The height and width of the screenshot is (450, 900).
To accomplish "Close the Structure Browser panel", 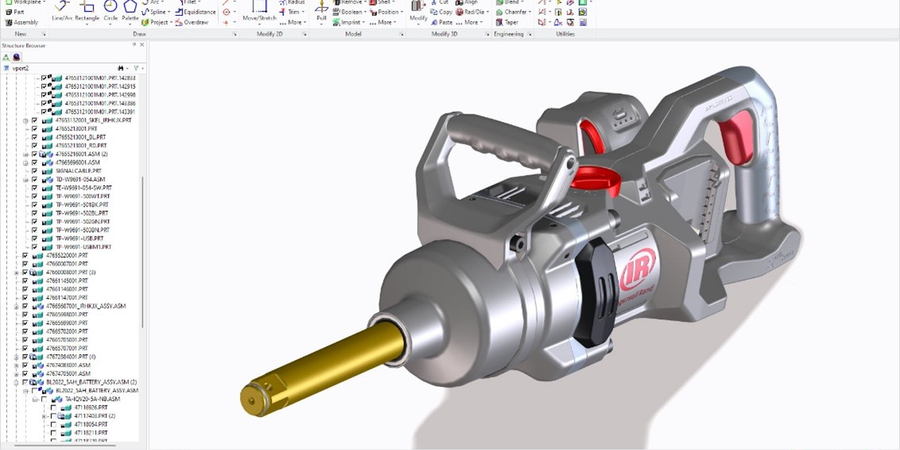I will click(x=140, y=45).
